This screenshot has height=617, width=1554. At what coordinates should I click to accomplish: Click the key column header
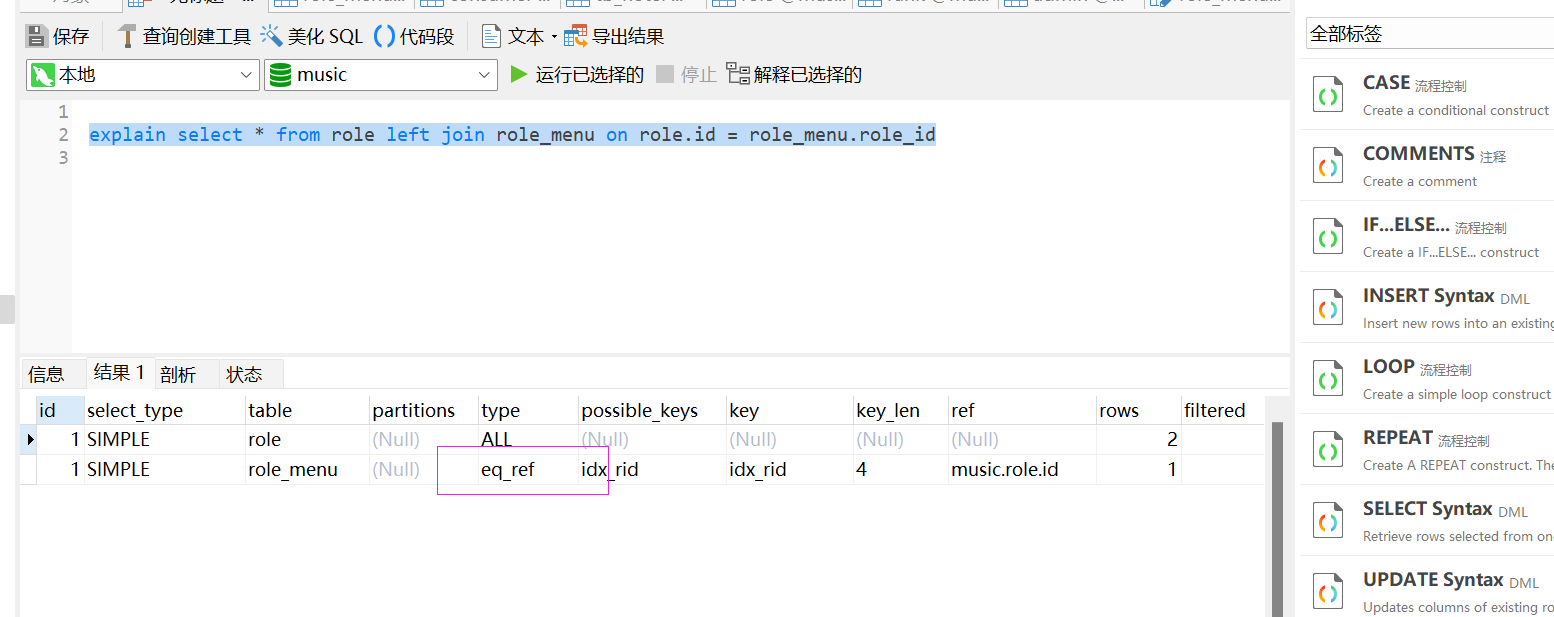tap(790, 410)
